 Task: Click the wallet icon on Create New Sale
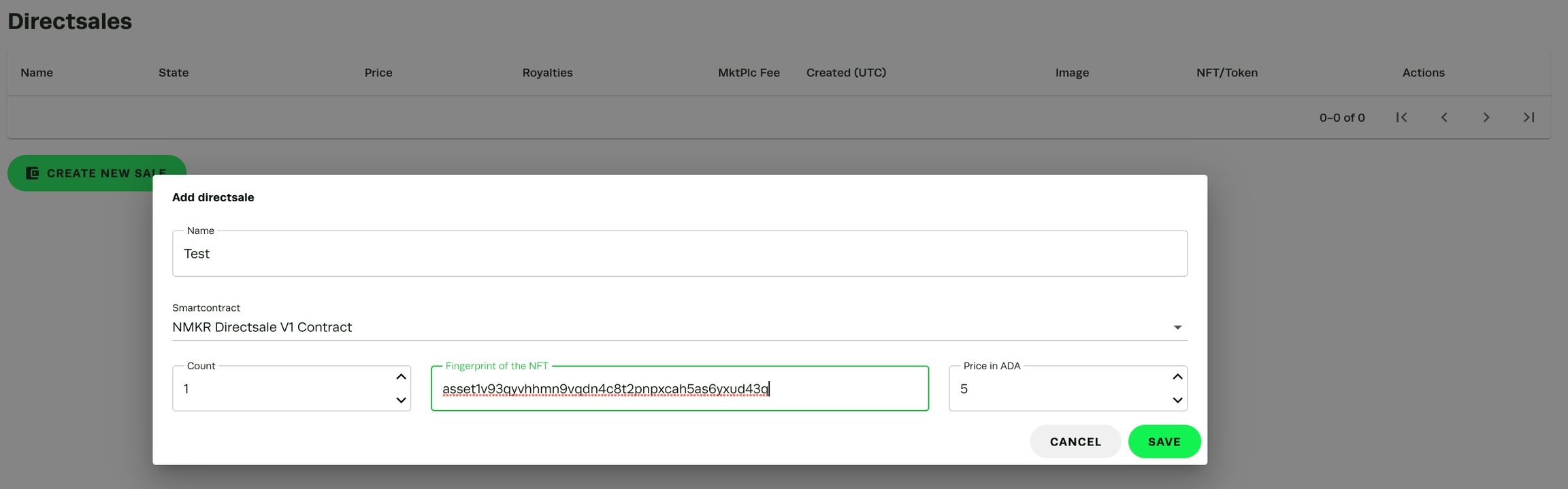[x=32, y=173]
